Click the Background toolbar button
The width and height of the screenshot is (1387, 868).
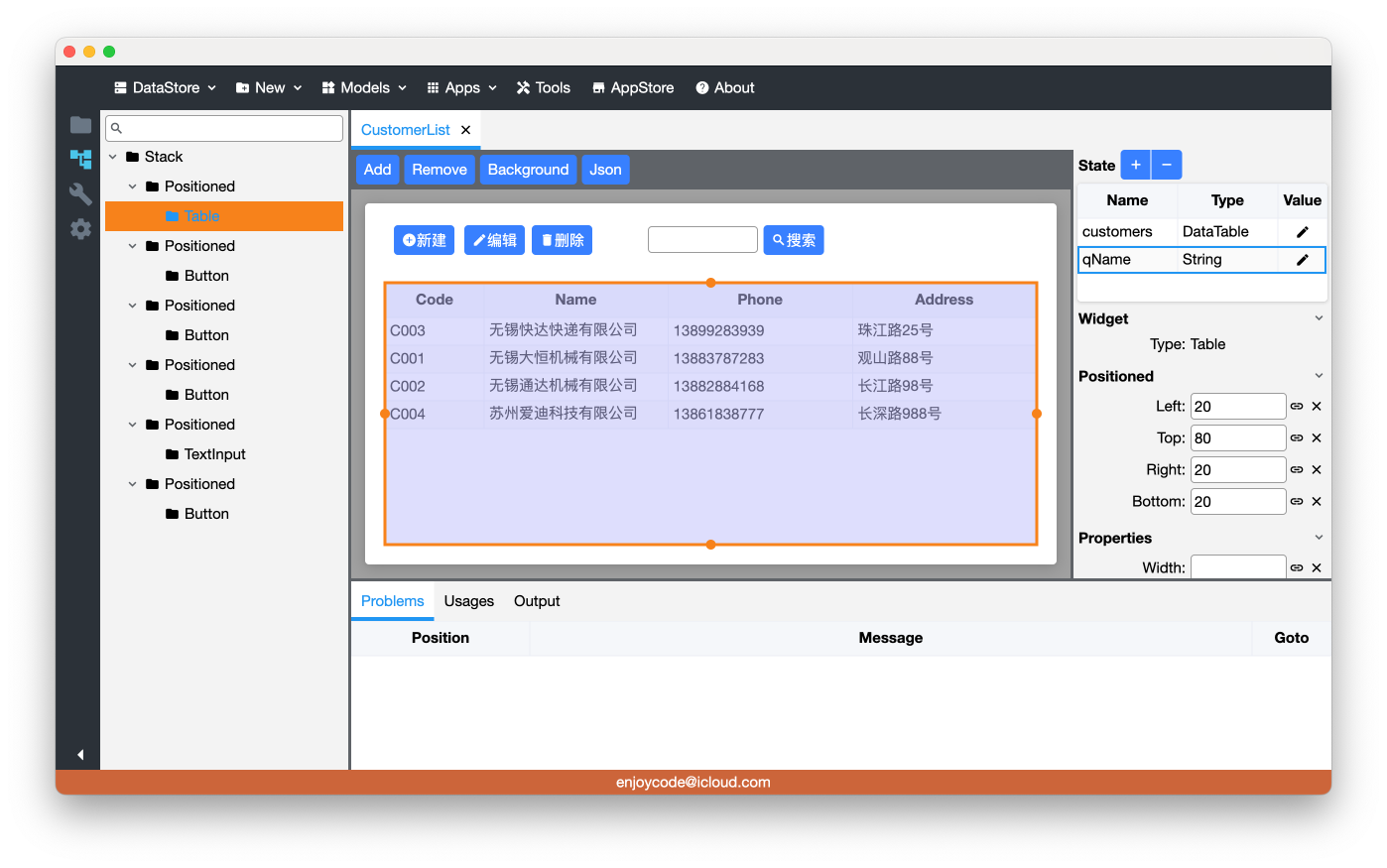click(x=528, y=170)
